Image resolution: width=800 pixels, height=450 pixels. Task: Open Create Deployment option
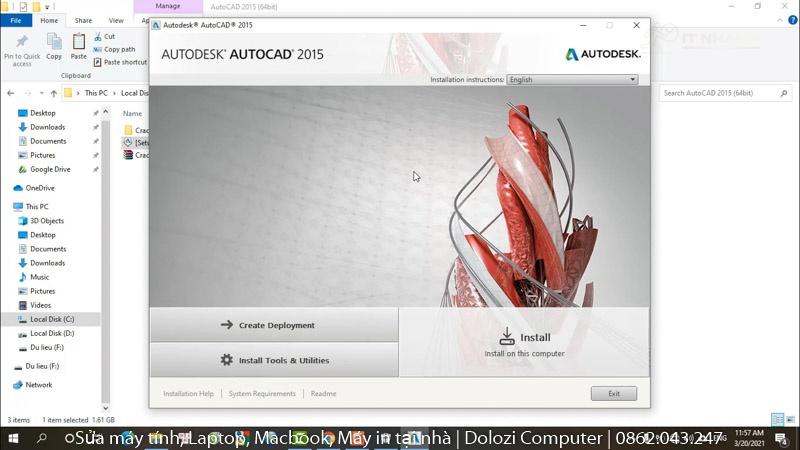274,325
